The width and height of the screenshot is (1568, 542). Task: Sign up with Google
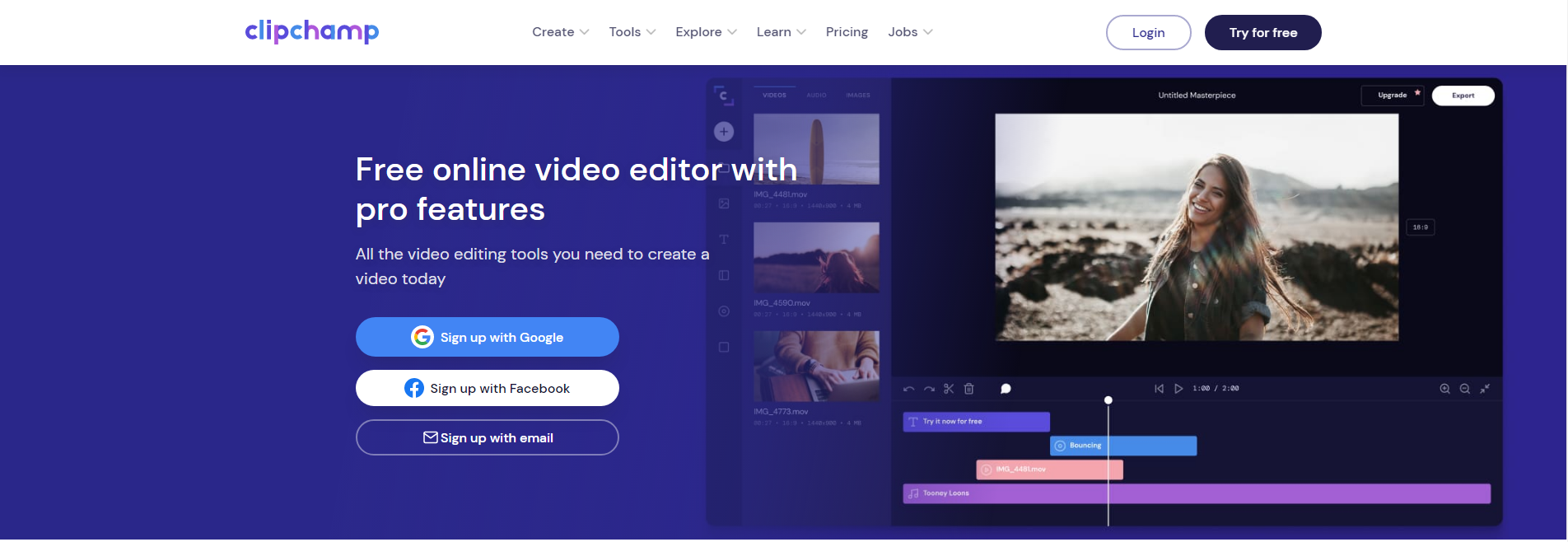487,337
